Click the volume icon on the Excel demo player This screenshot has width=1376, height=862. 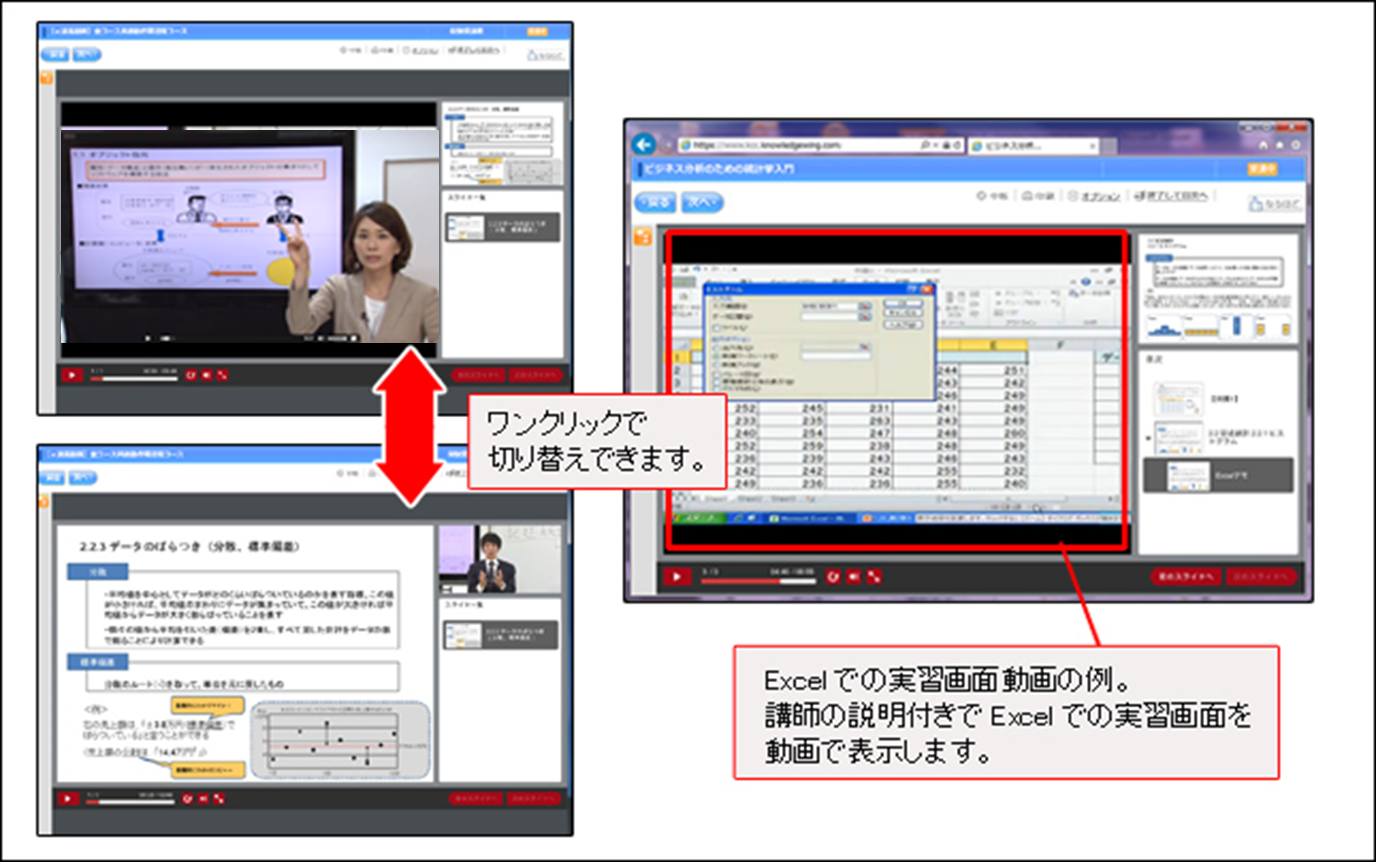point(854,576)
